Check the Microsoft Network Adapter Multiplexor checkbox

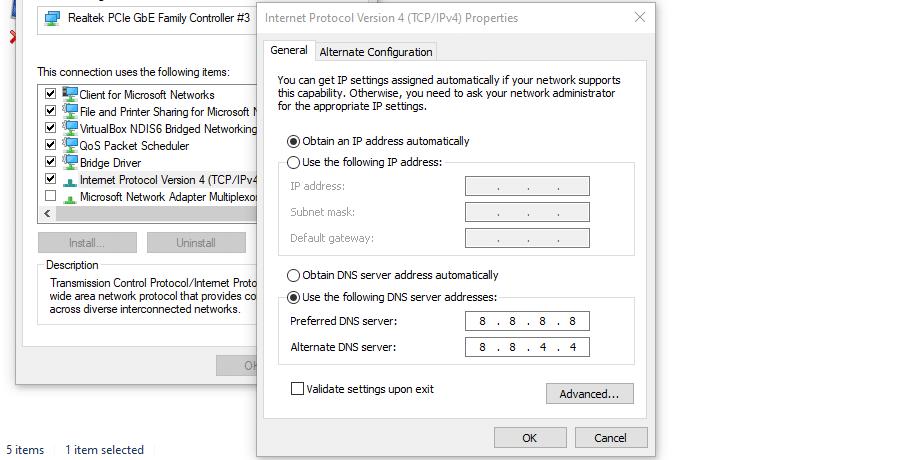click(50, 196)
